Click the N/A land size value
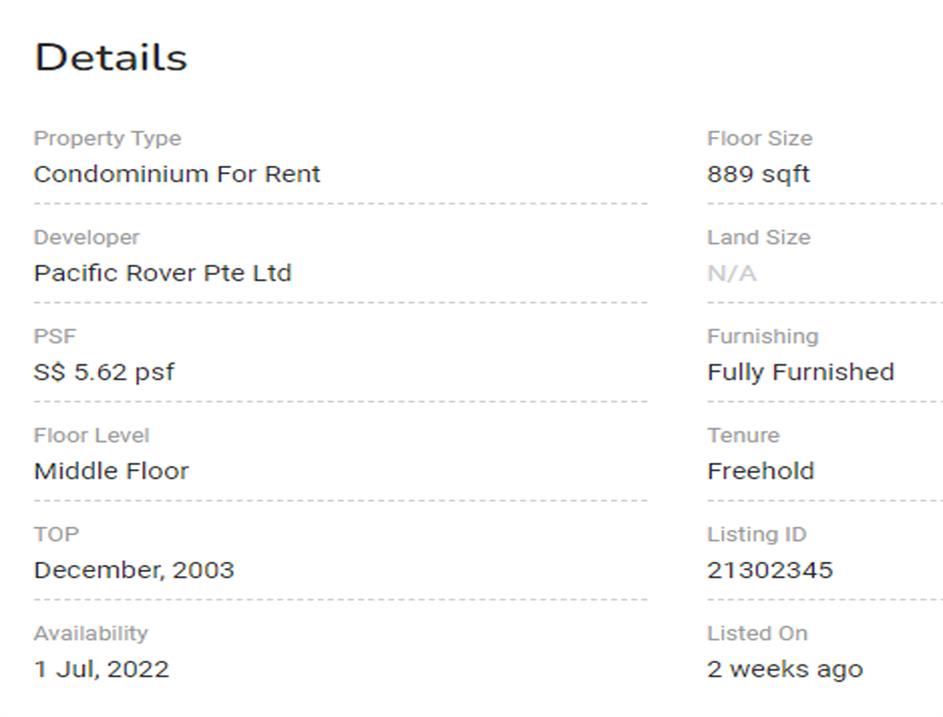The image size is (943, 717). 731,273
